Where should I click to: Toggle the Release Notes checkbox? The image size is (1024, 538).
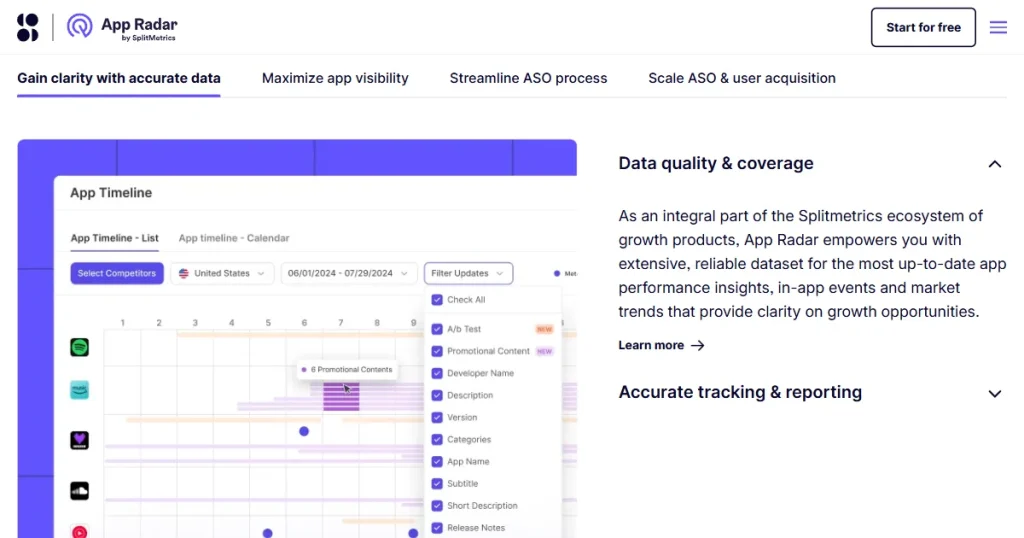[x=437, y=528]
